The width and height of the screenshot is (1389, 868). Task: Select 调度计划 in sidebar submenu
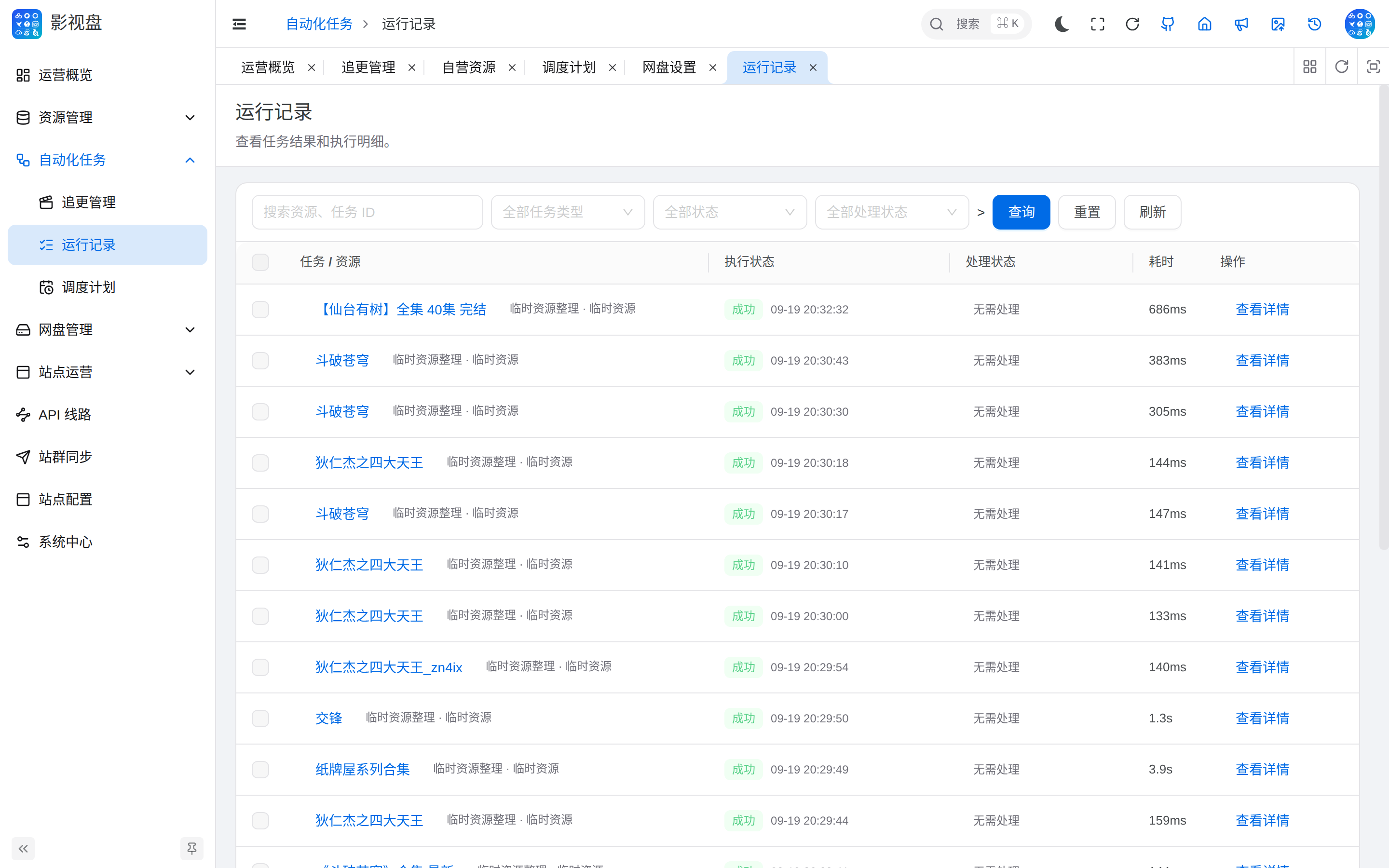[x=108, y=287]
